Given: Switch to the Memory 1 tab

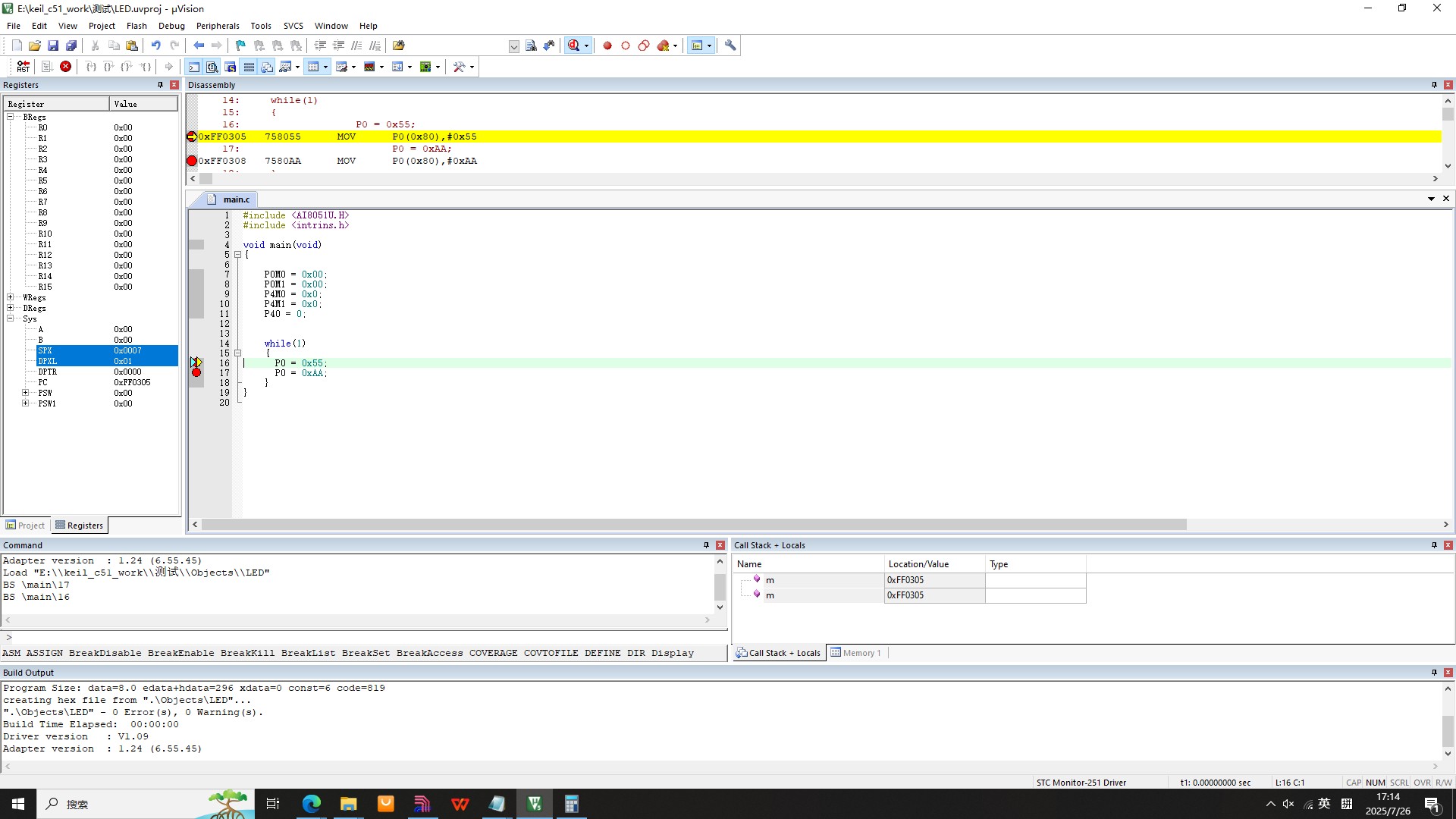Looking at the screenshot, I should (x=856, y=653).
